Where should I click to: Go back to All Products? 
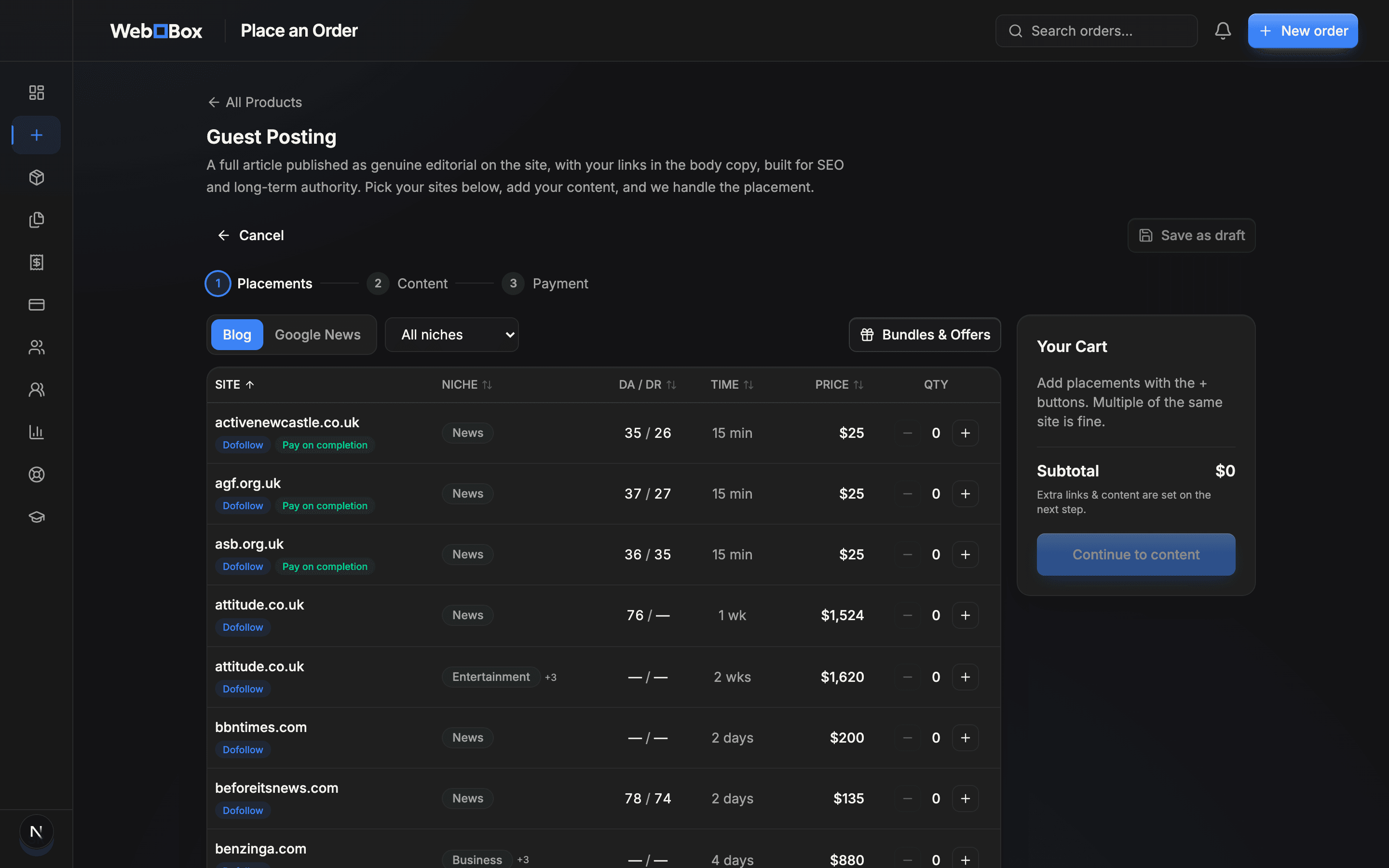pos(255,102)
